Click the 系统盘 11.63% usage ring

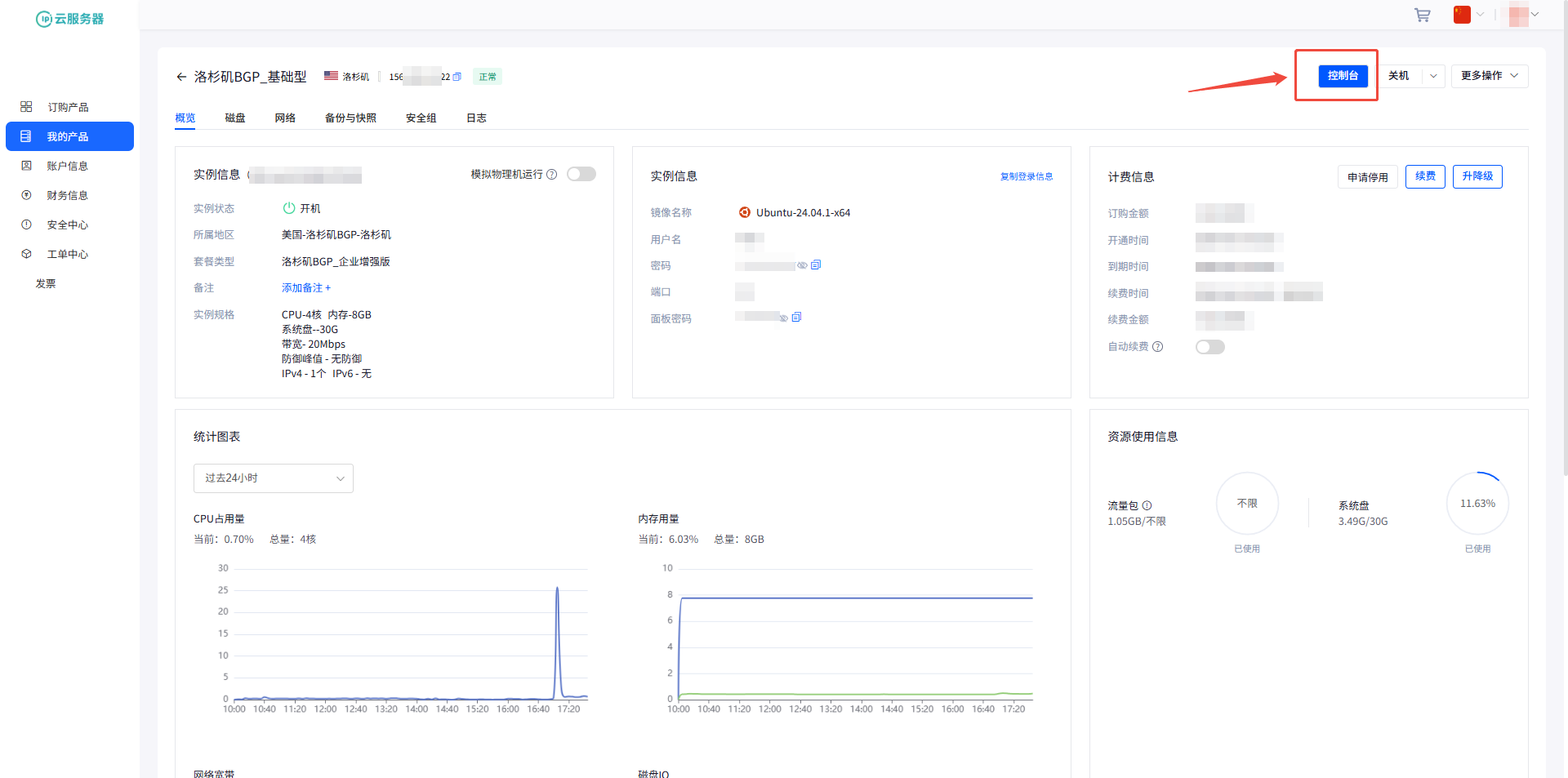click(1477, 504)
